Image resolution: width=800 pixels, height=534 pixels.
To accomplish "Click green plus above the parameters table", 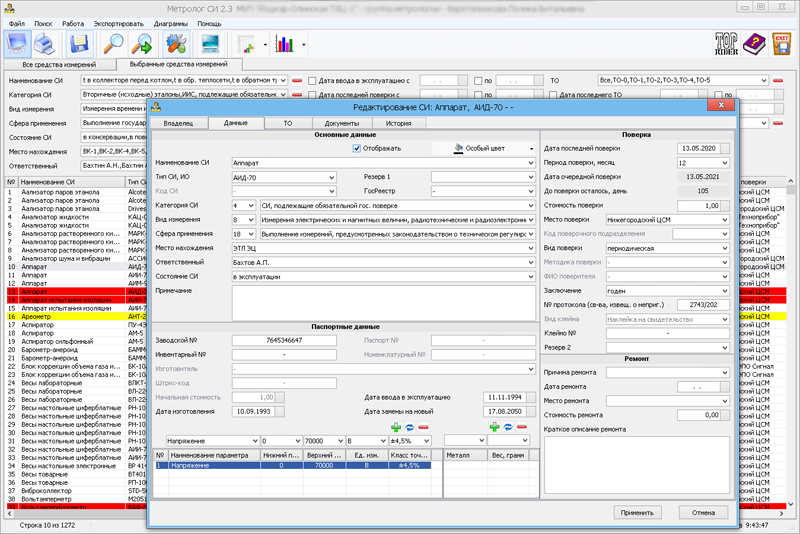I will [395, 427].
